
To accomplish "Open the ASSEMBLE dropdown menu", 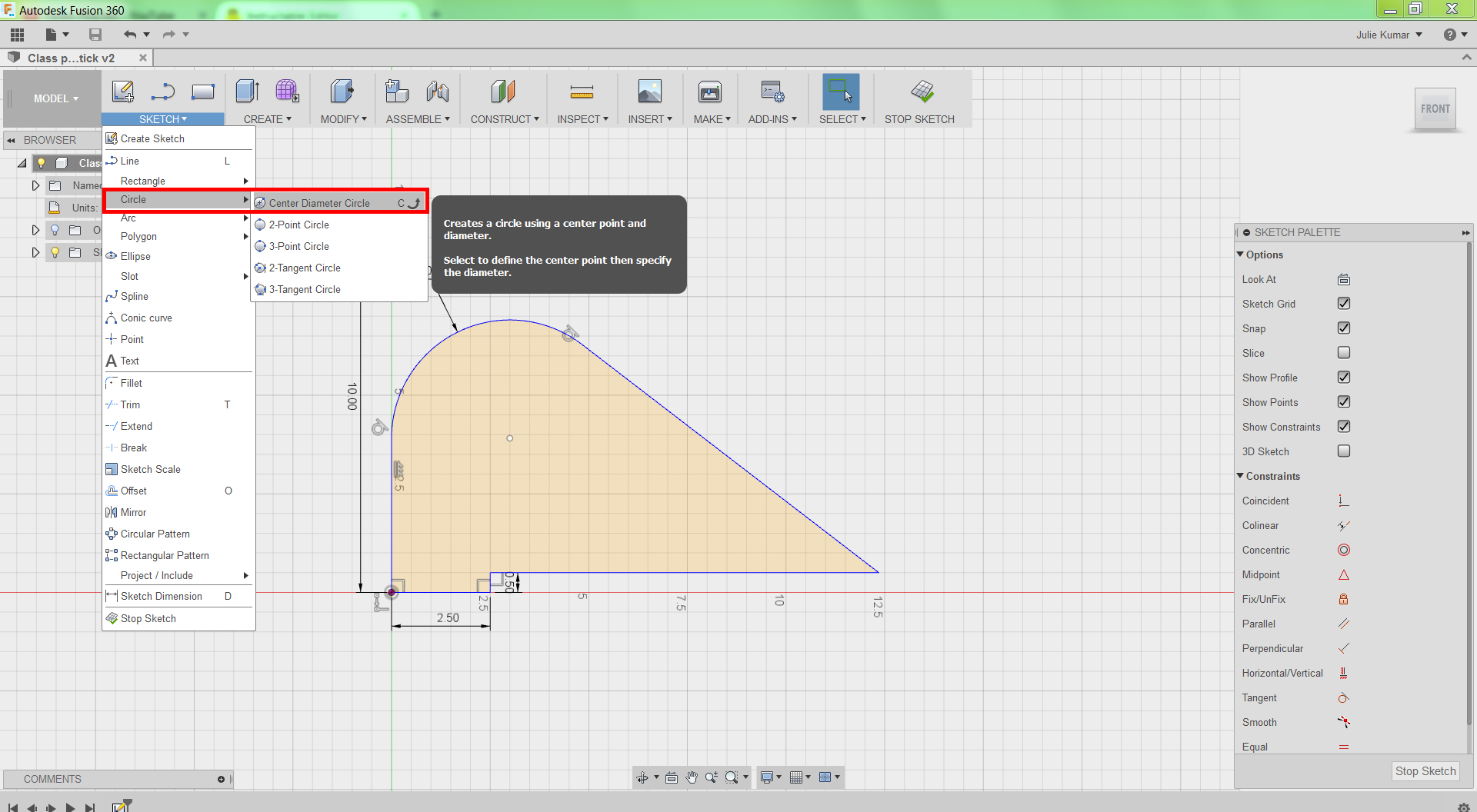I will (x=418, y=119).
